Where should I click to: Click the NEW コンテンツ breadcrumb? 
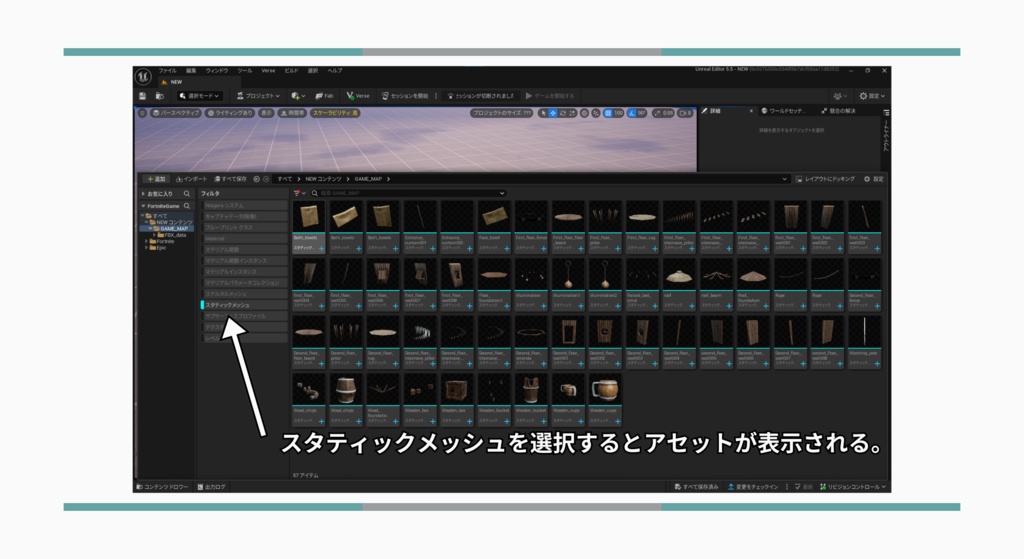(x=323, y=179)
